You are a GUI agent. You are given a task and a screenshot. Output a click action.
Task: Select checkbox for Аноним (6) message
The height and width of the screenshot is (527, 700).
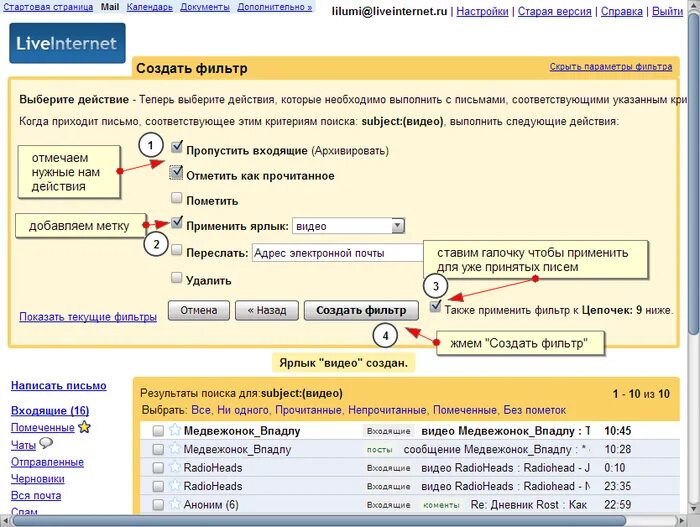coord(158,505)
